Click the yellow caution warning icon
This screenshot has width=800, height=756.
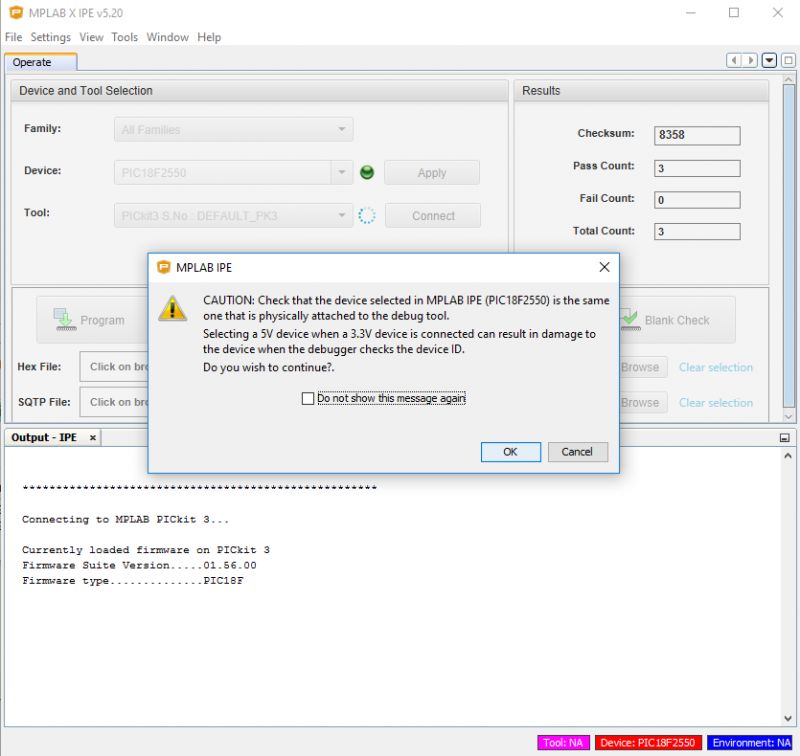pyautogui.click(x=172, y=308)
